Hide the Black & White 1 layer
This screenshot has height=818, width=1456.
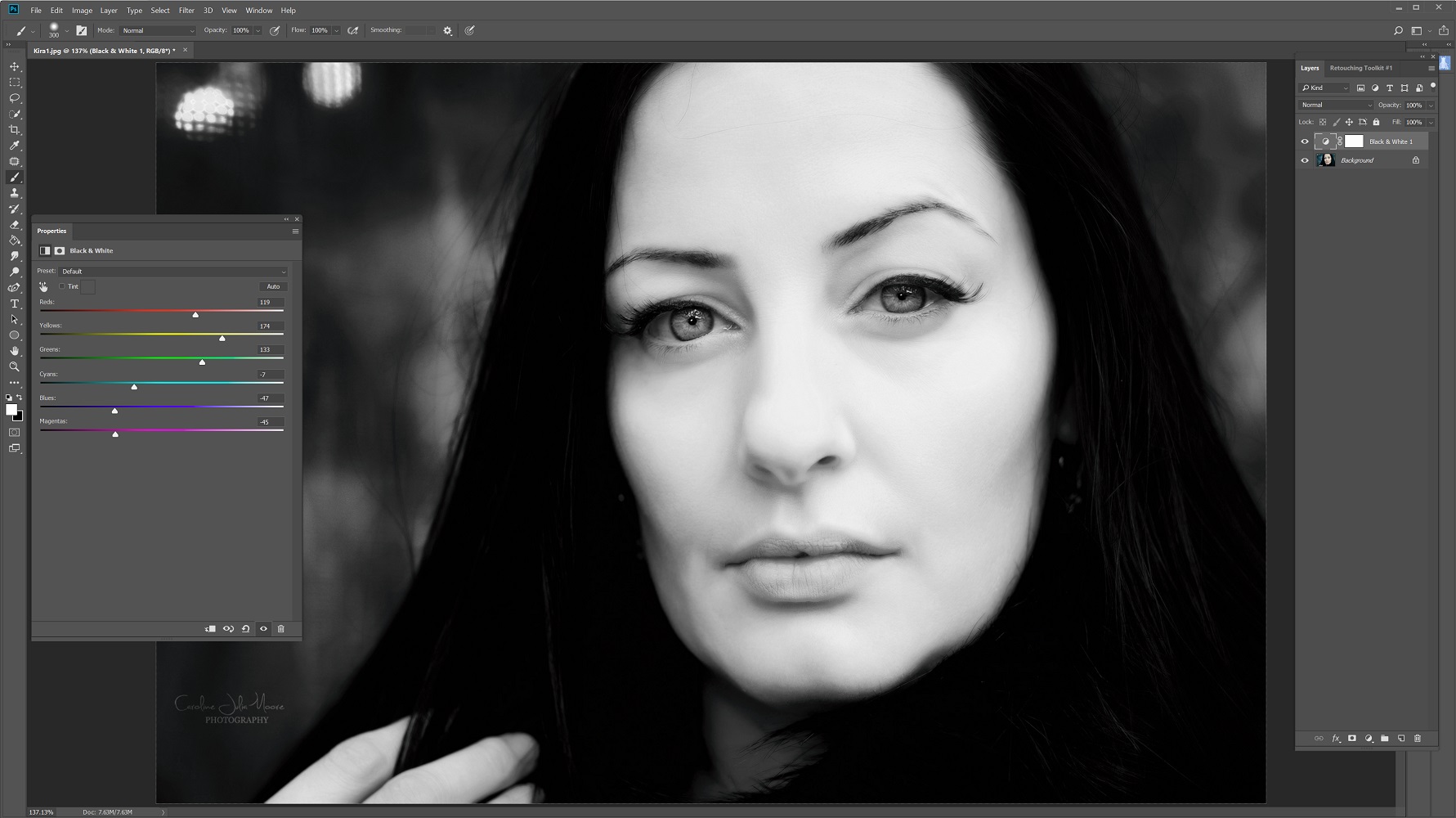click(1305, 142)
